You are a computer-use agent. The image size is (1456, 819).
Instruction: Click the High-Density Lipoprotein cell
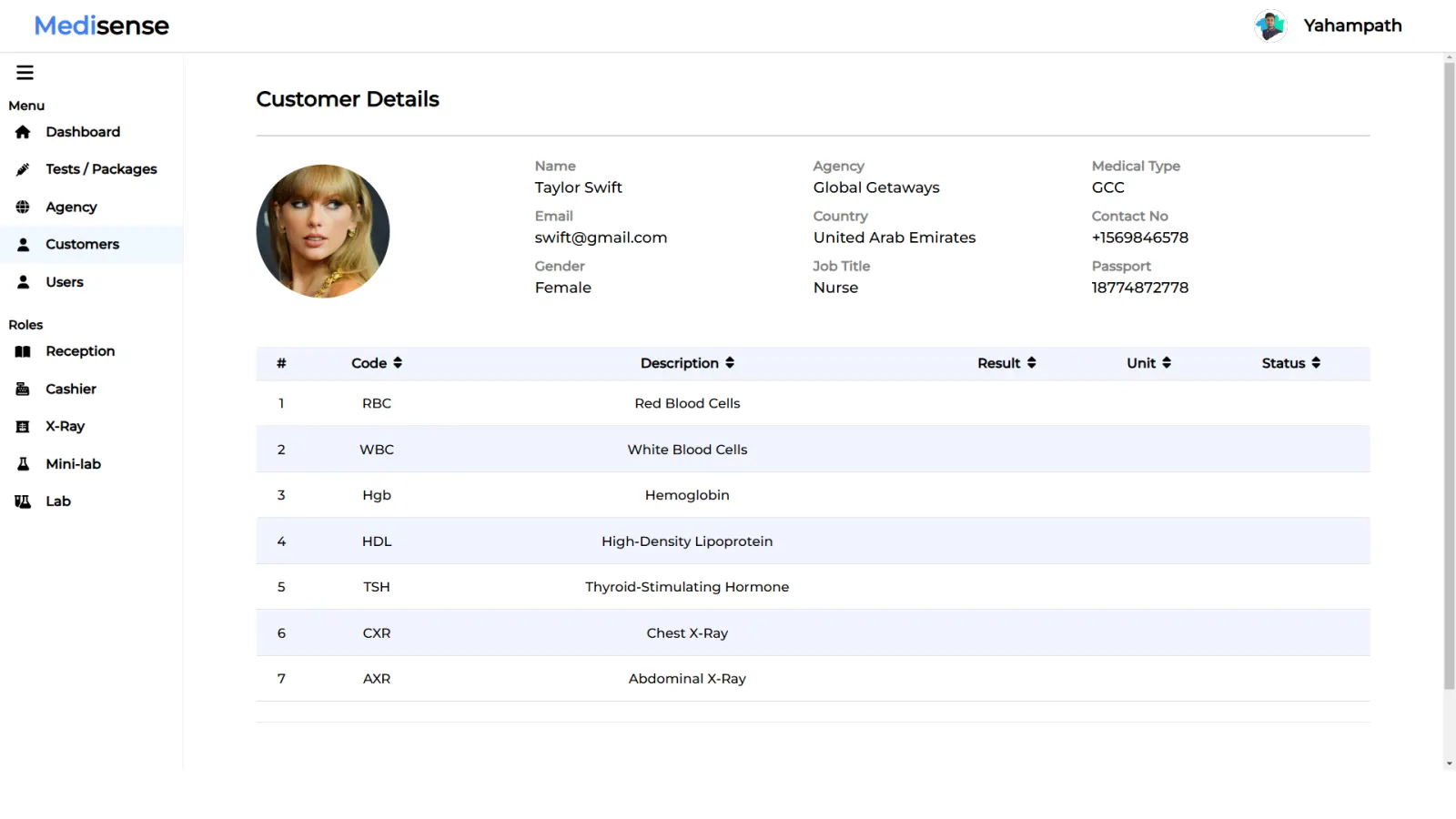(x=687, y=541)
